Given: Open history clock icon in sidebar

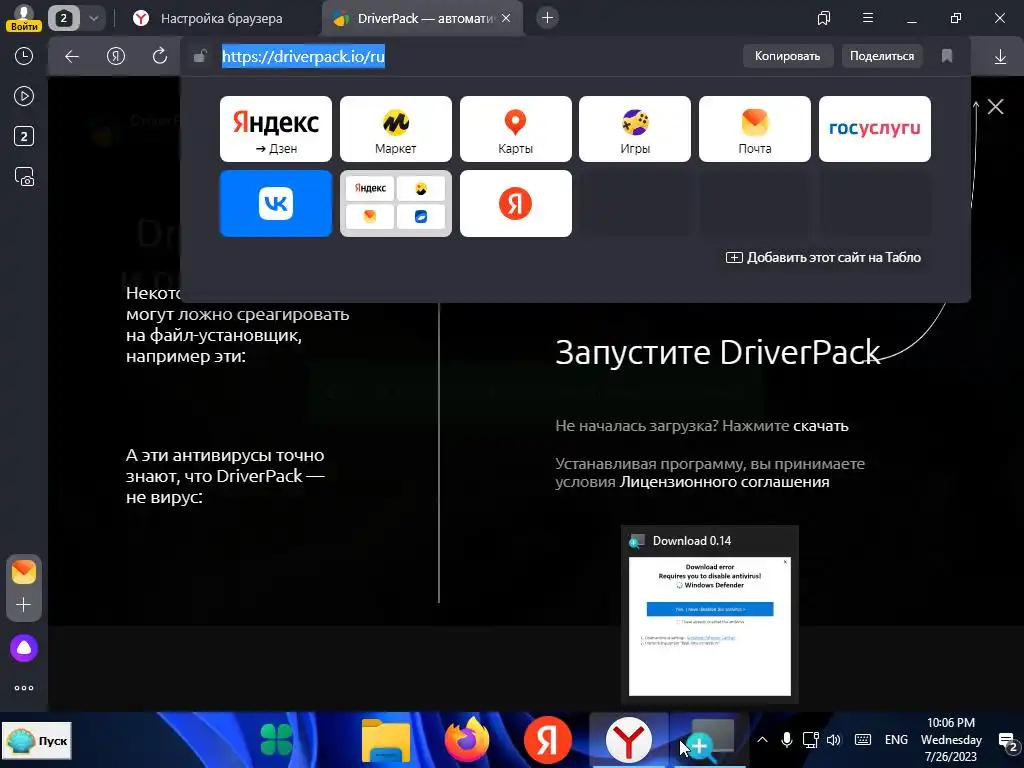Looking at the screenshot, I should tap(24, 56).
